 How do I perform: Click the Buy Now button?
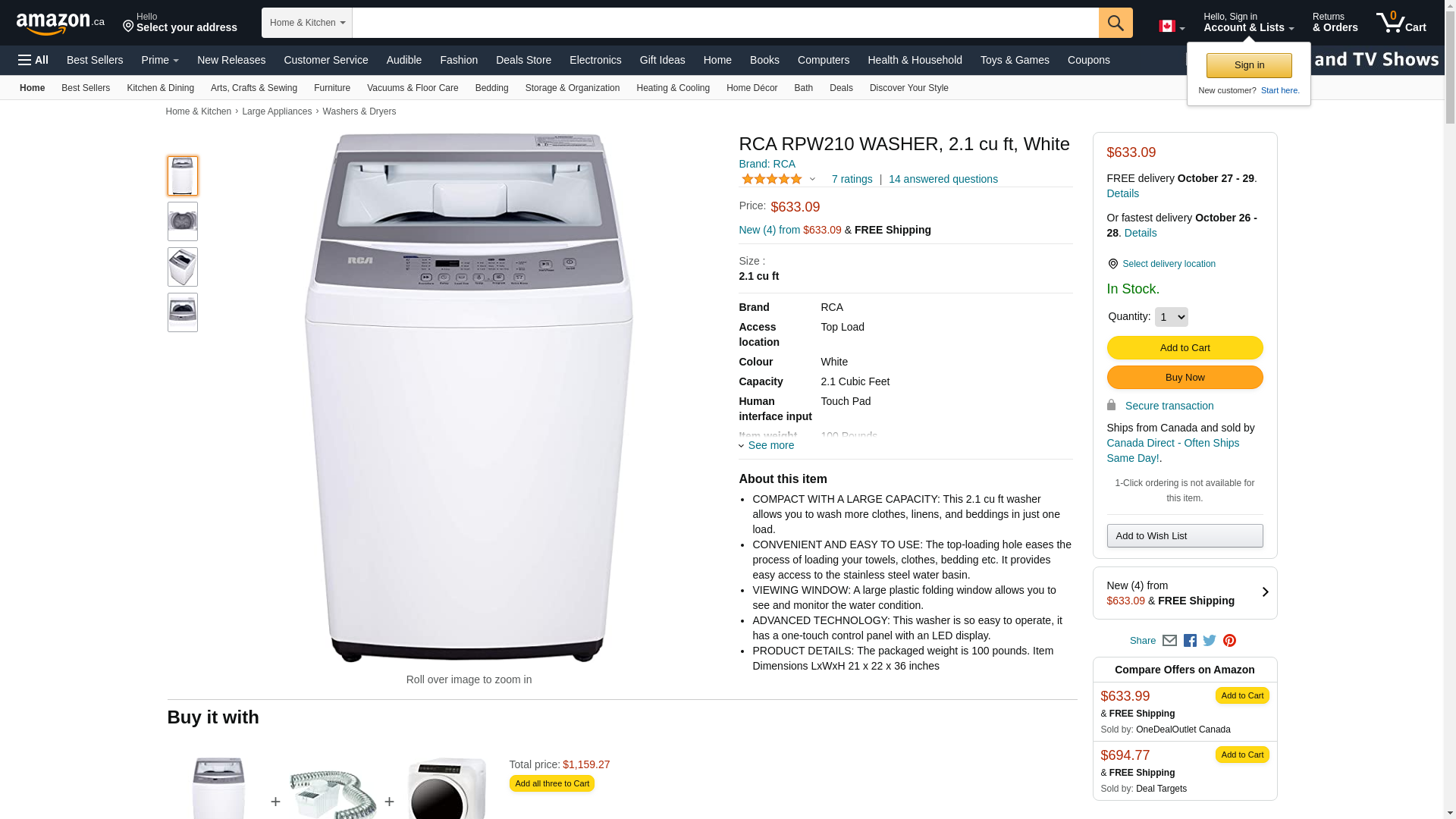1185,378
